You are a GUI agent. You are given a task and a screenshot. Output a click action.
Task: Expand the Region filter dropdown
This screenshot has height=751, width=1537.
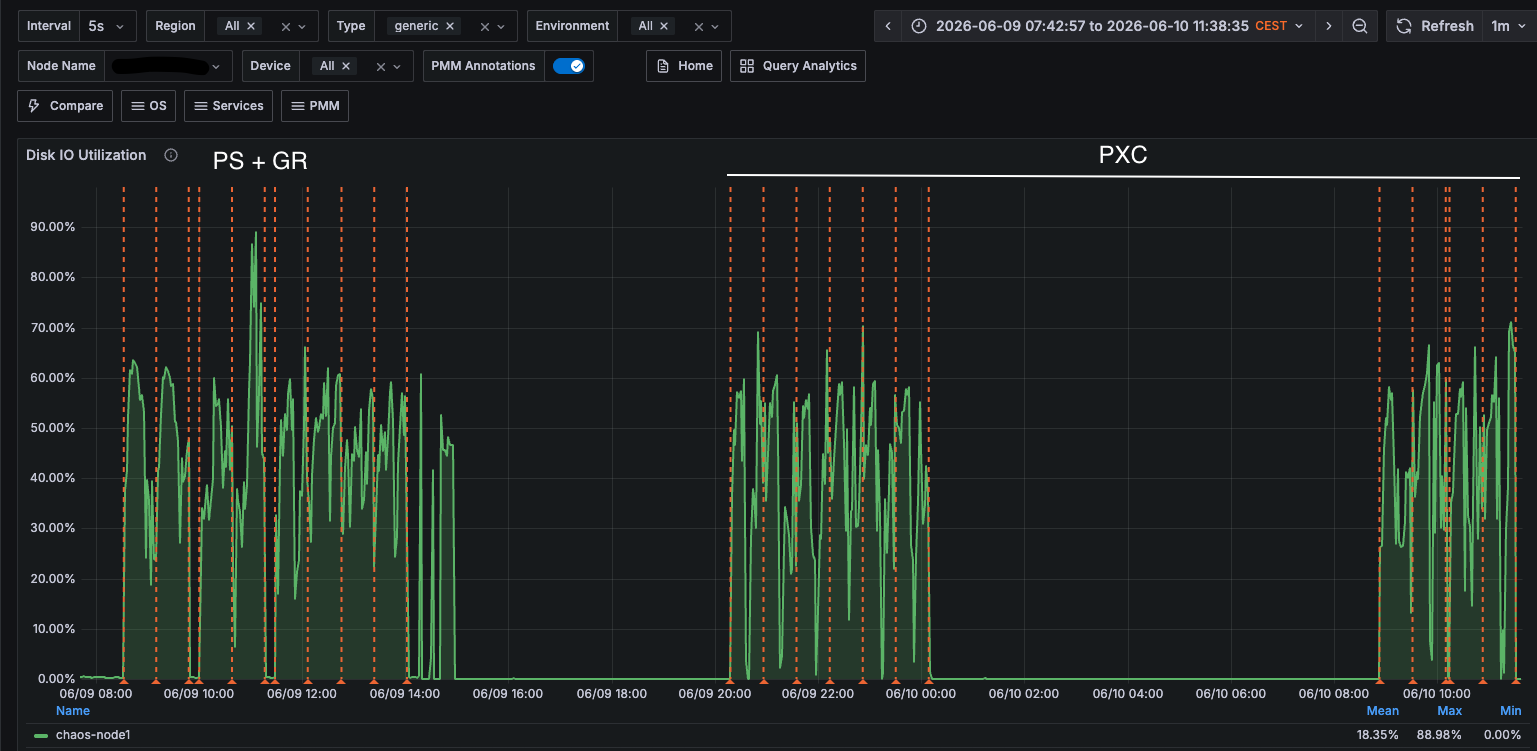click(304, 27)
